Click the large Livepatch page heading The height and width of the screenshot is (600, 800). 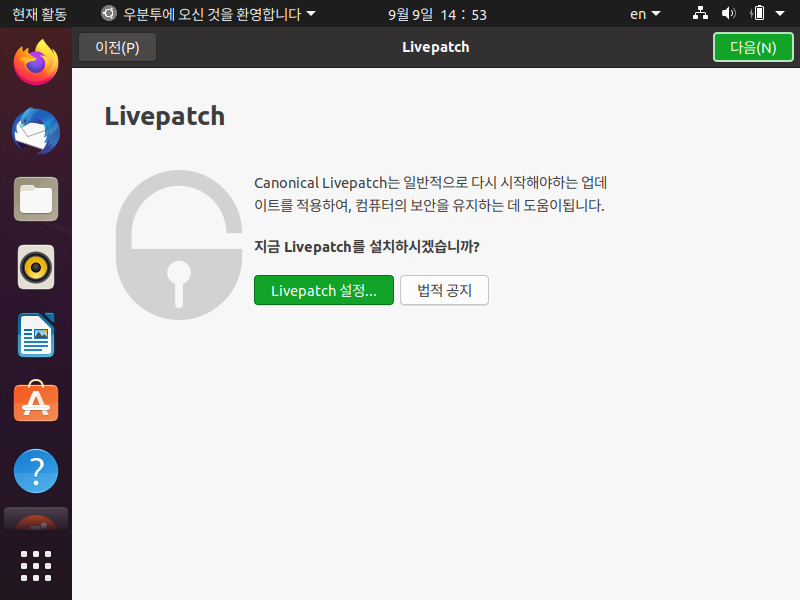(164, 117)
